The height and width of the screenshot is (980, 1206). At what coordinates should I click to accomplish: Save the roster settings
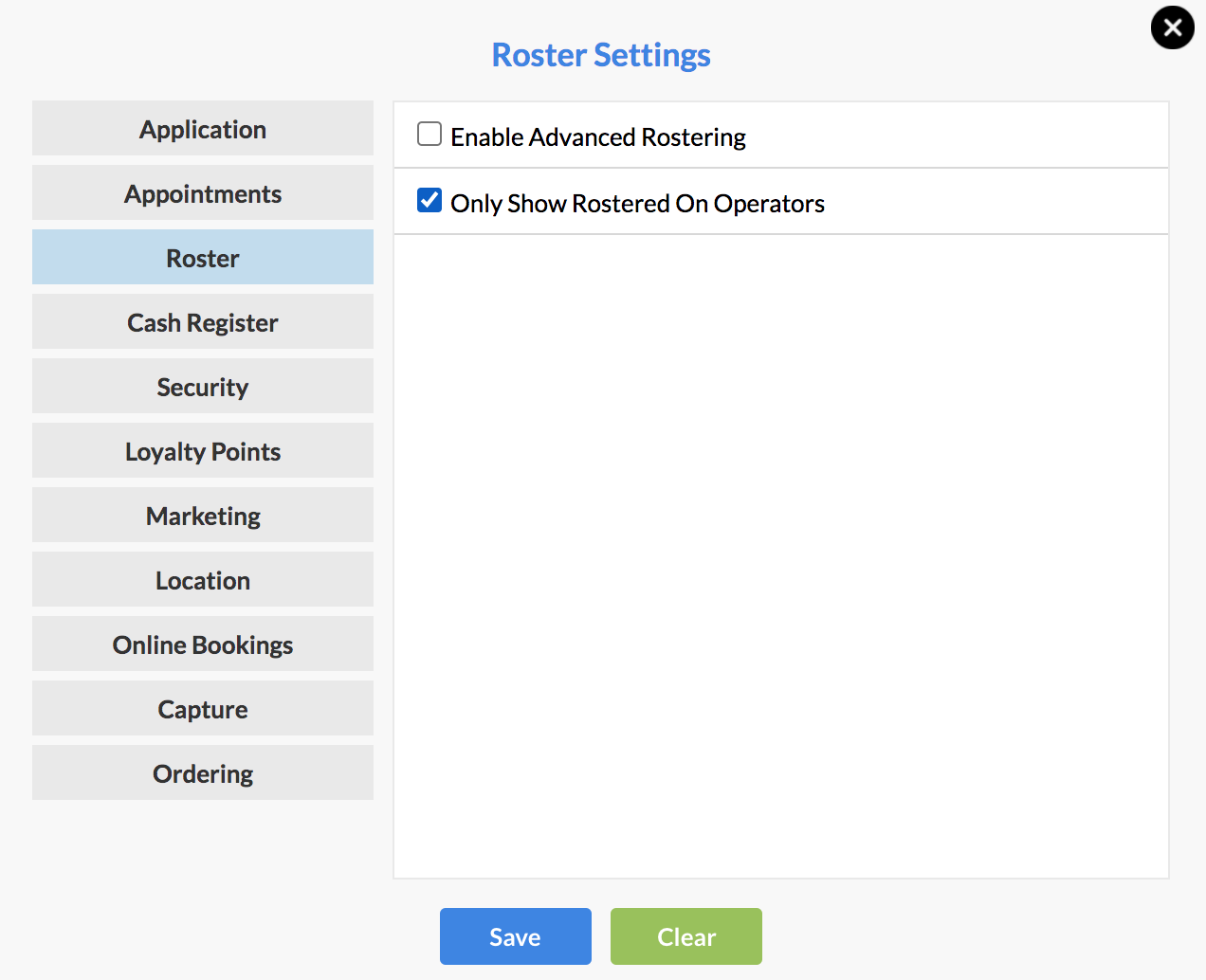(x=516, y=936)
